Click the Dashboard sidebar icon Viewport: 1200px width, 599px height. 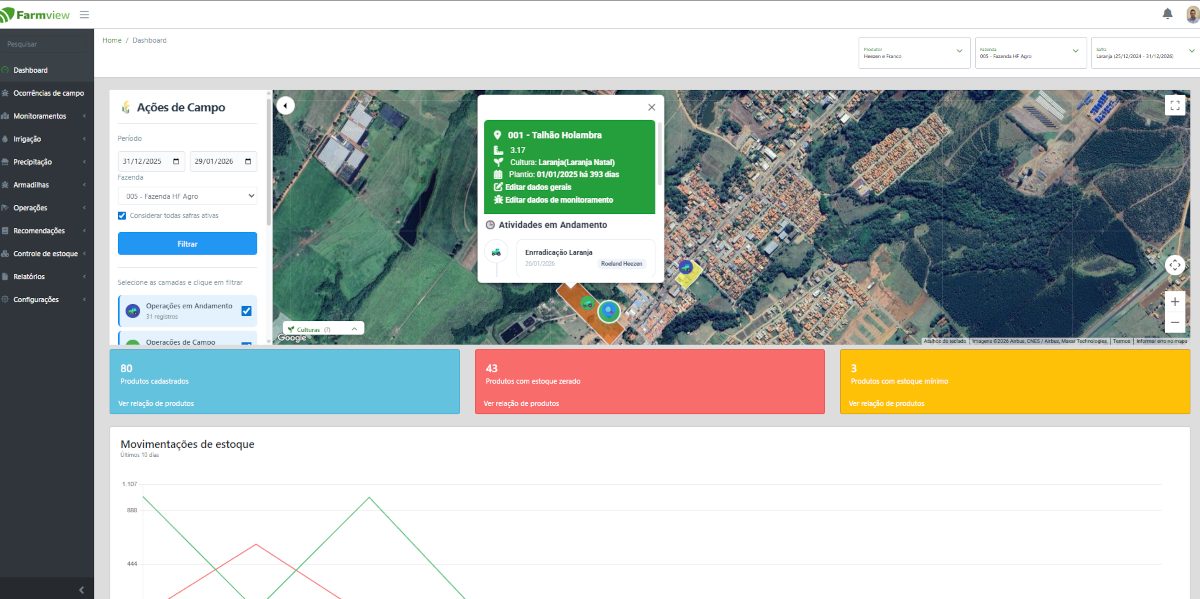(6, 70)
